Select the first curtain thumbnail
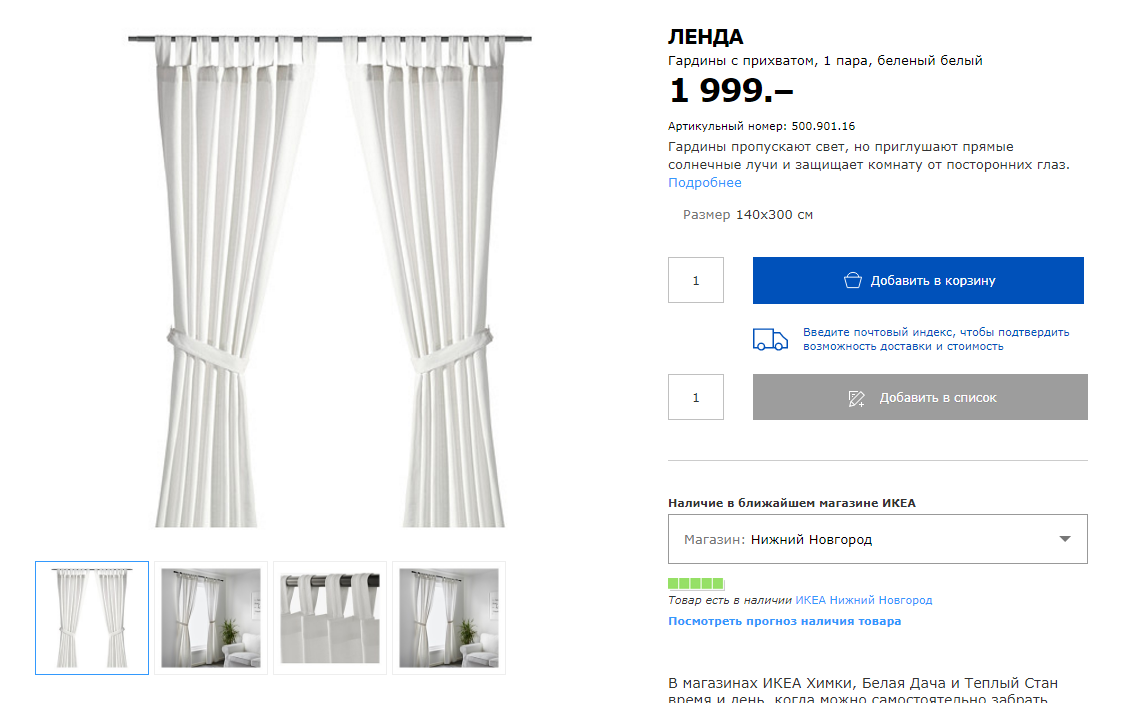The image size is (1126, 703). [92, 617]
